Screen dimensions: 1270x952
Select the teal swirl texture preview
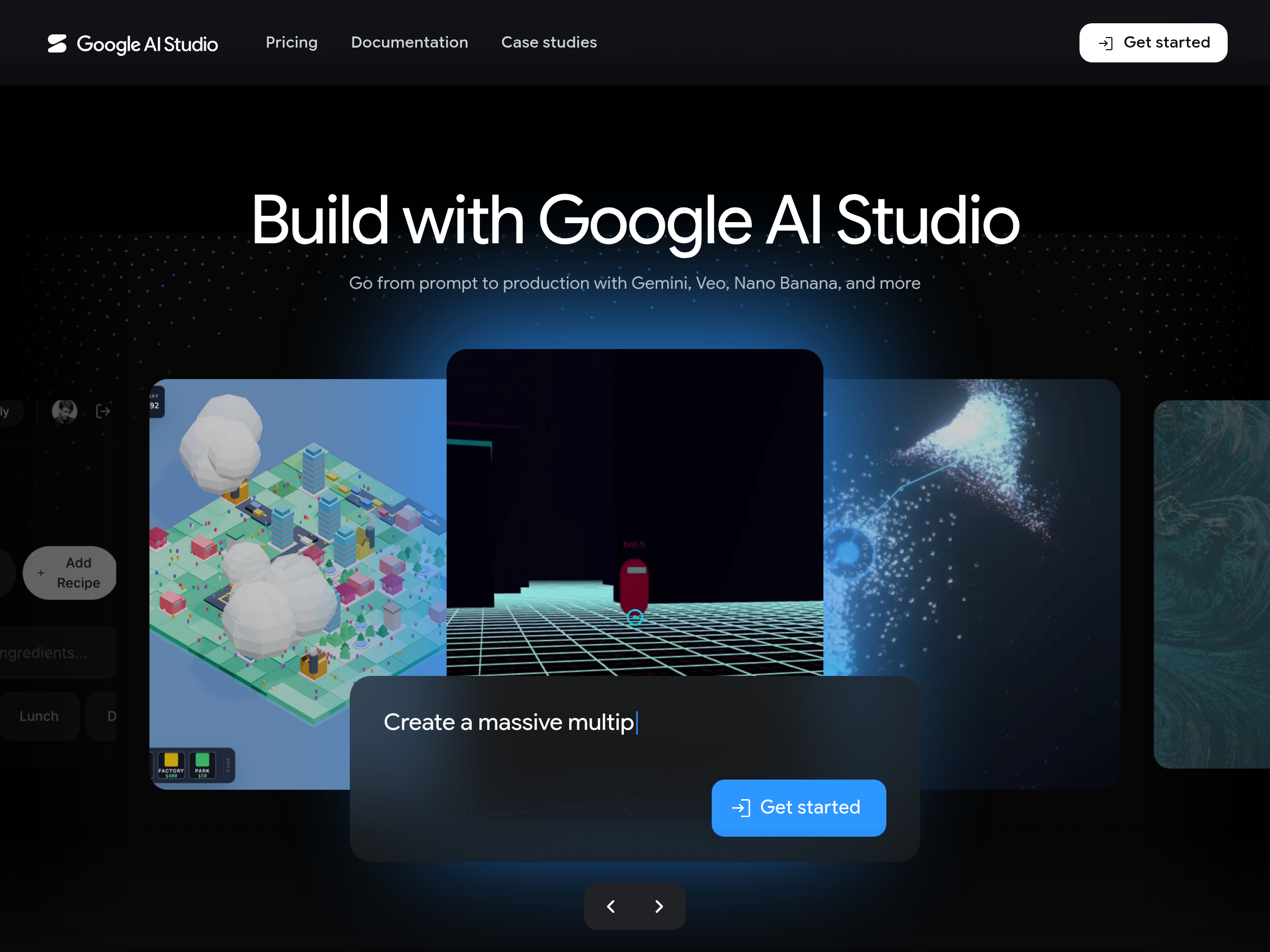coord(1211,584)
